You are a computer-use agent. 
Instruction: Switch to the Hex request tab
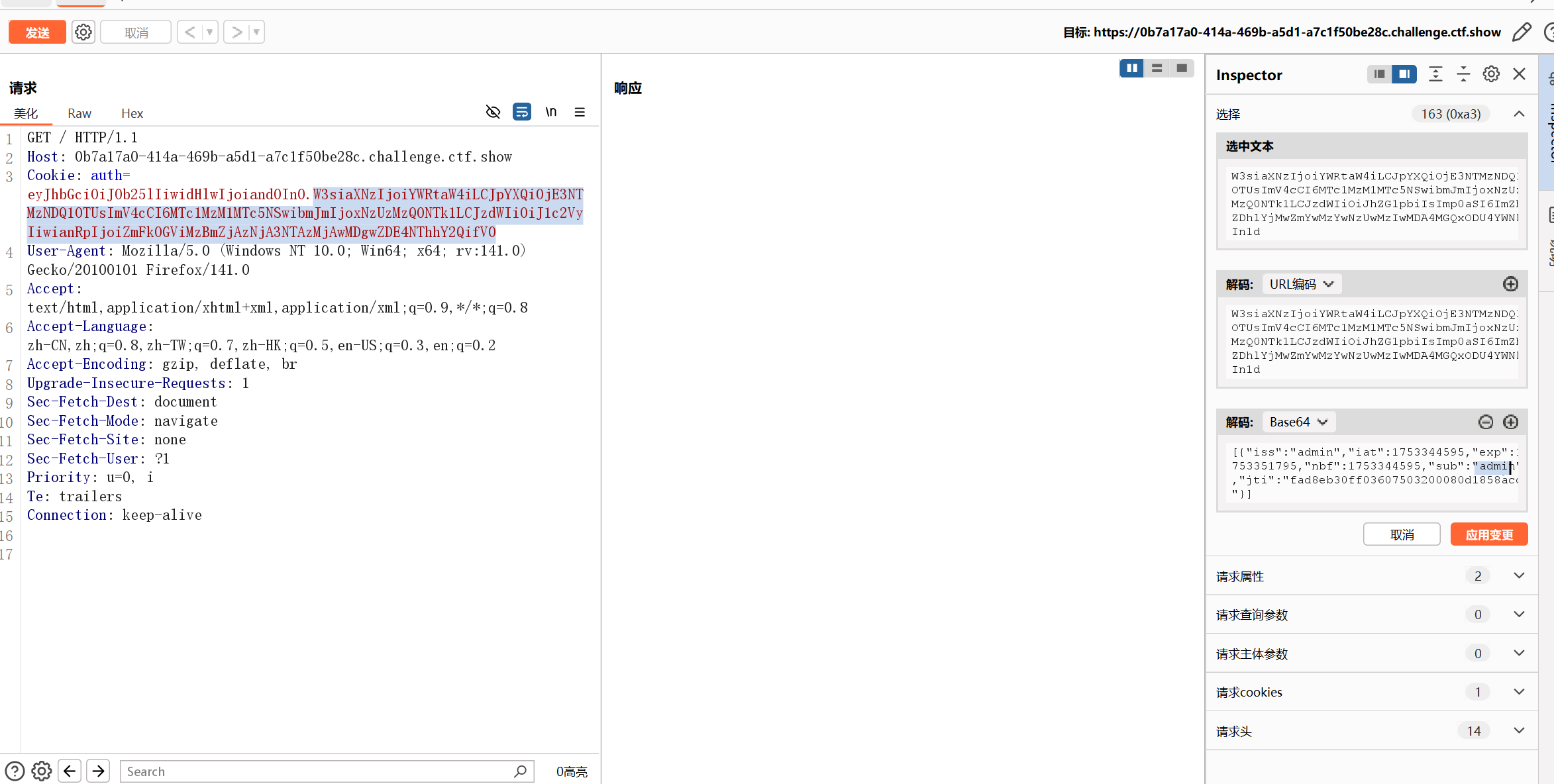132,113
